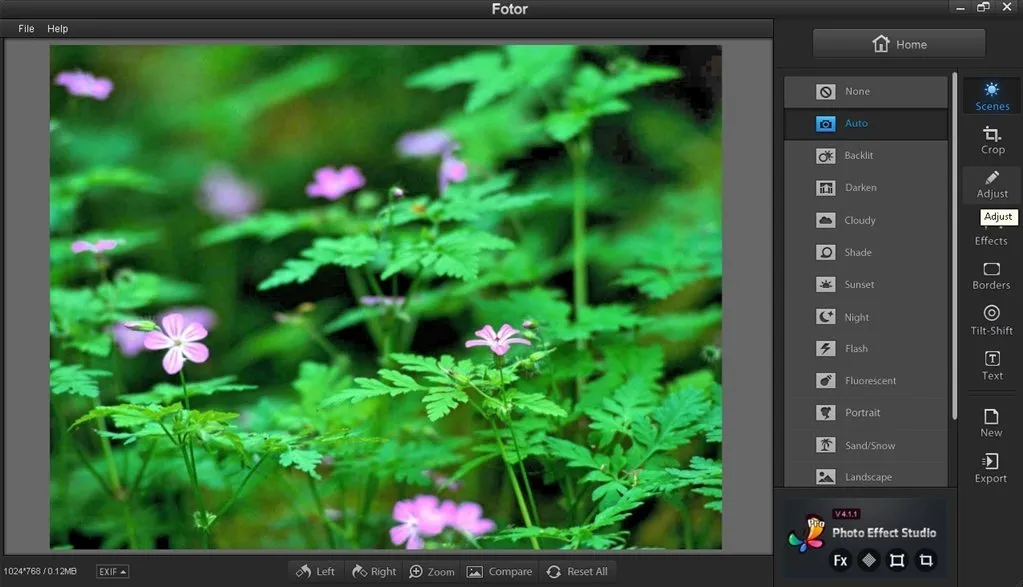Click the Photo Effect Studio logo
Viewport: 1023px width, 587px height.
pyautogui.click(x=806, y=535)
